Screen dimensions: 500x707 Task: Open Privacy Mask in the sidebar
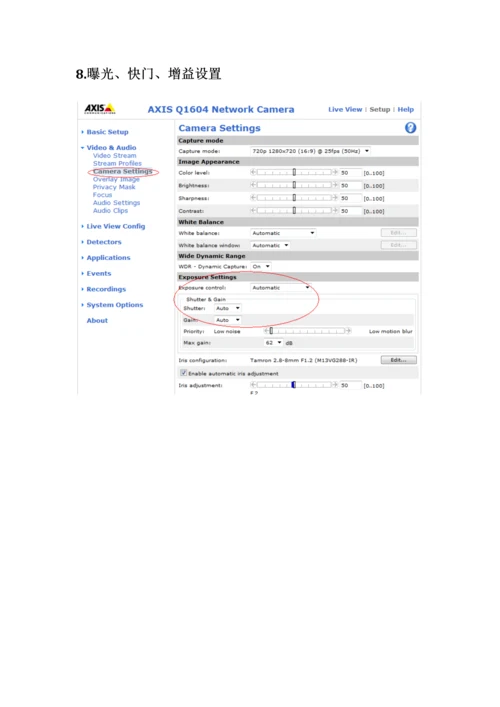click(x=114, y=187)
